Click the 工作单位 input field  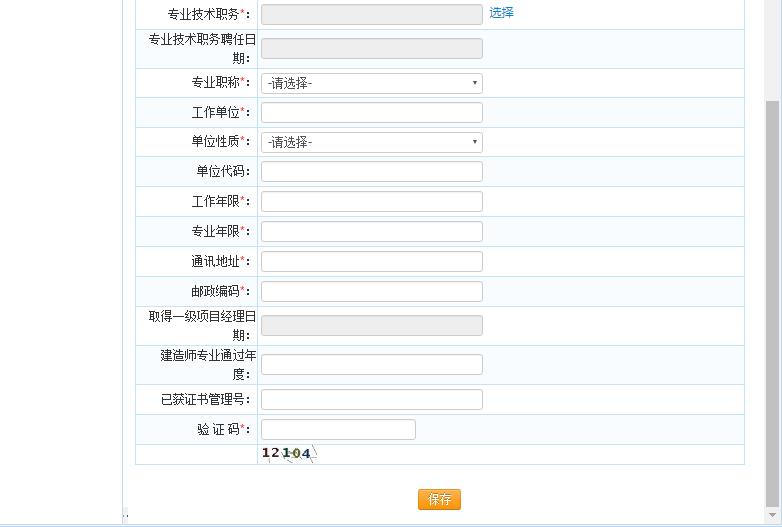tap(371, 112)
